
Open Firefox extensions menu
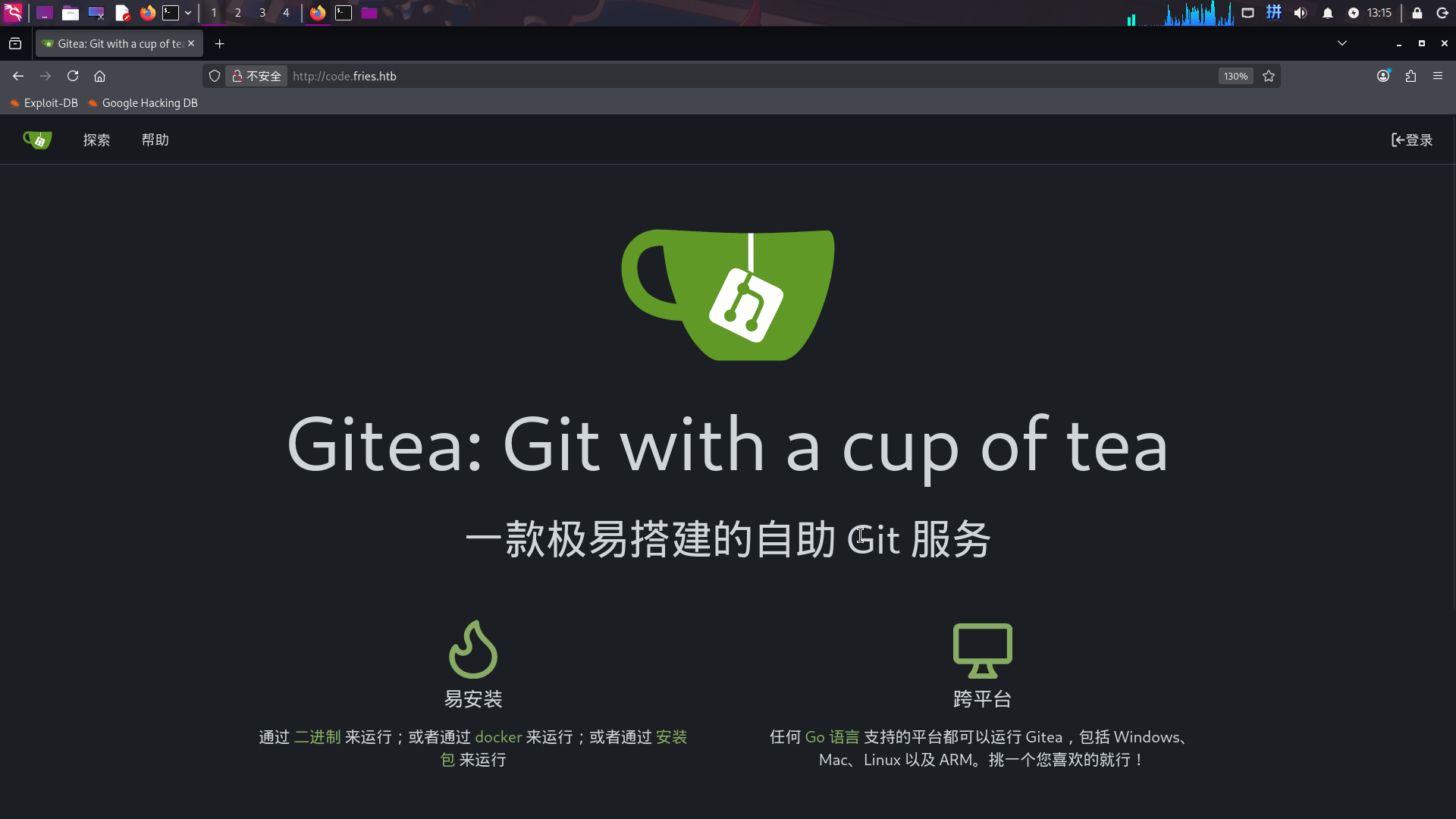coord(1410,76)
